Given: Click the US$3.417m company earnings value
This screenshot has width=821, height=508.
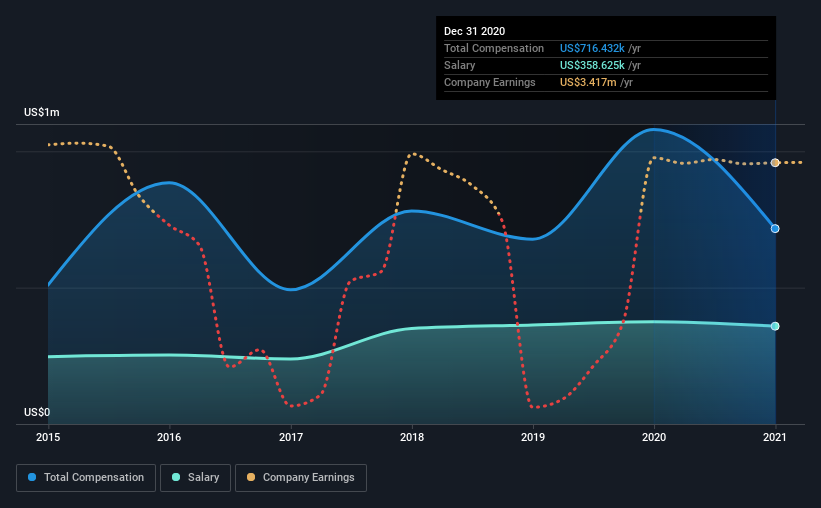Looking at the screenshot, I should pyautogui.click(x=588, y=82).
